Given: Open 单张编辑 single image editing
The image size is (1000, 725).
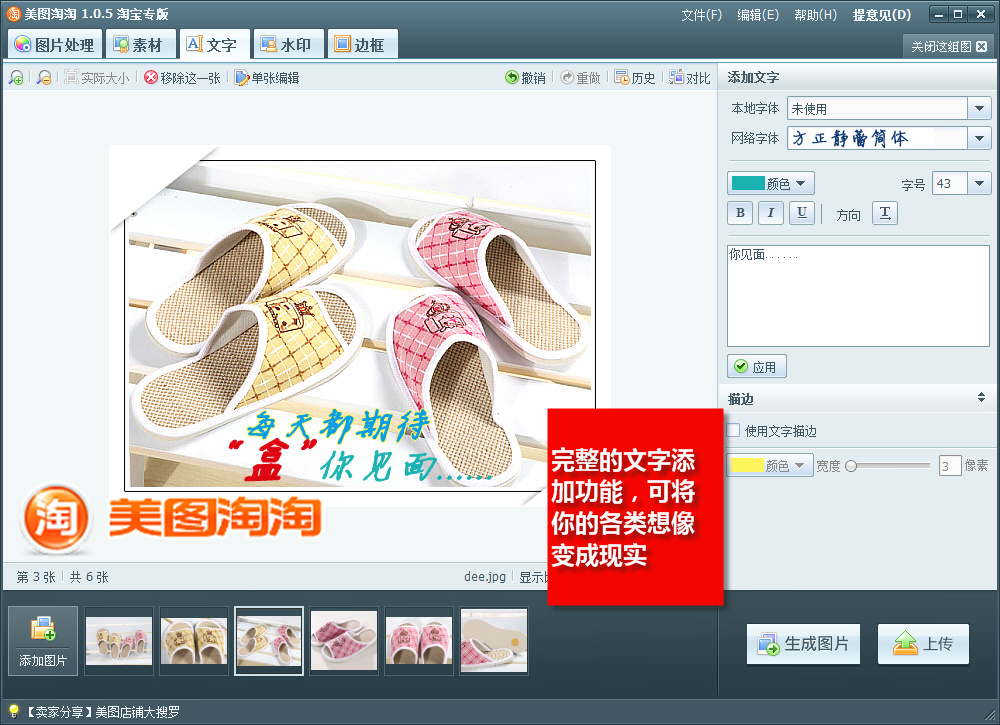Looking at the screenshot, I should point(267,78).
